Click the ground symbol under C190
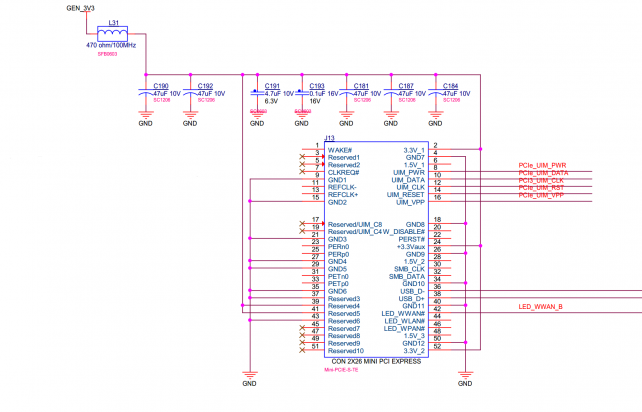Viewport: 642px width, 412px height. 145,114
